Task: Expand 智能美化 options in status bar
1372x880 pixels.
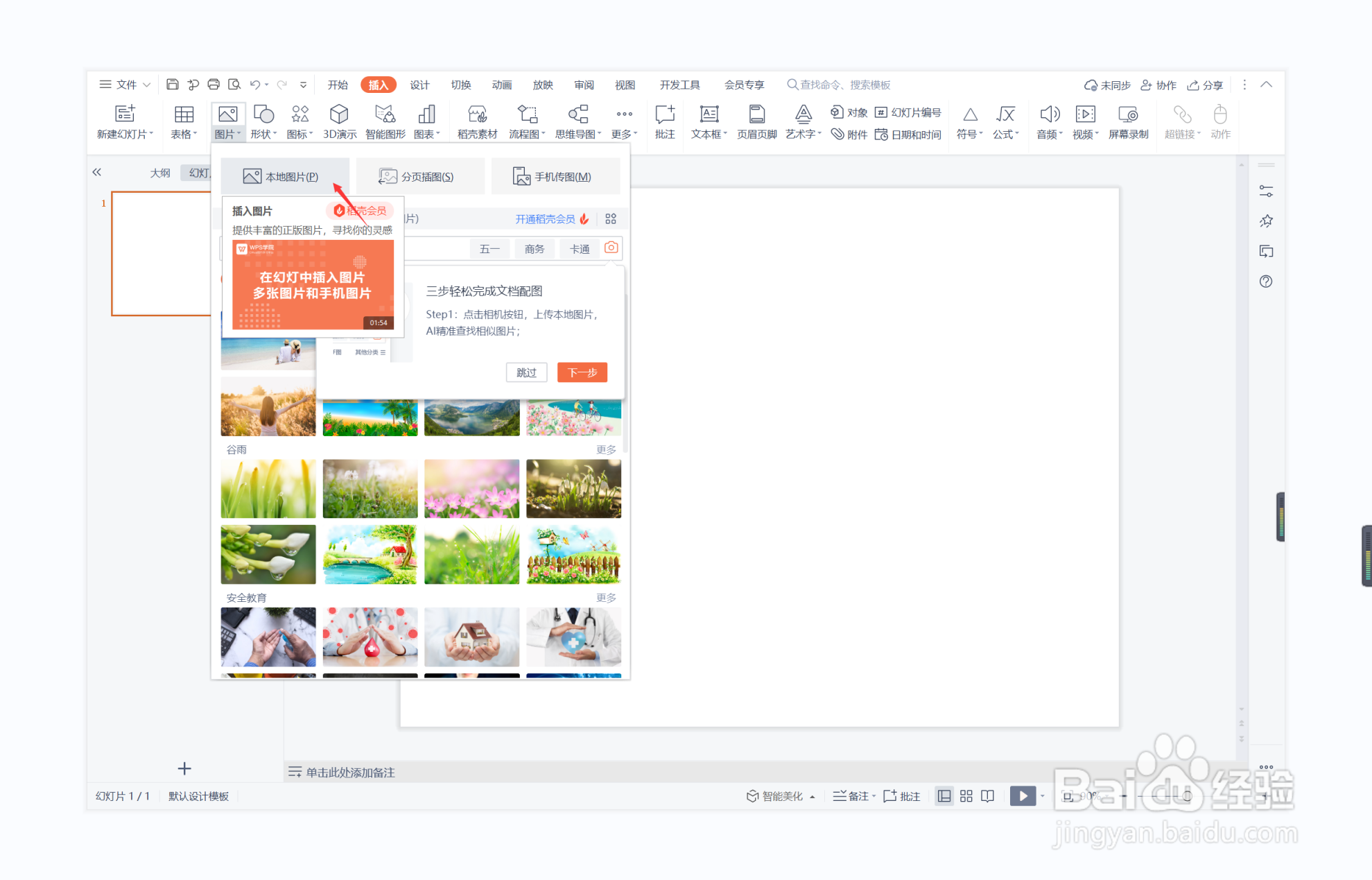Action: point(812,797)
